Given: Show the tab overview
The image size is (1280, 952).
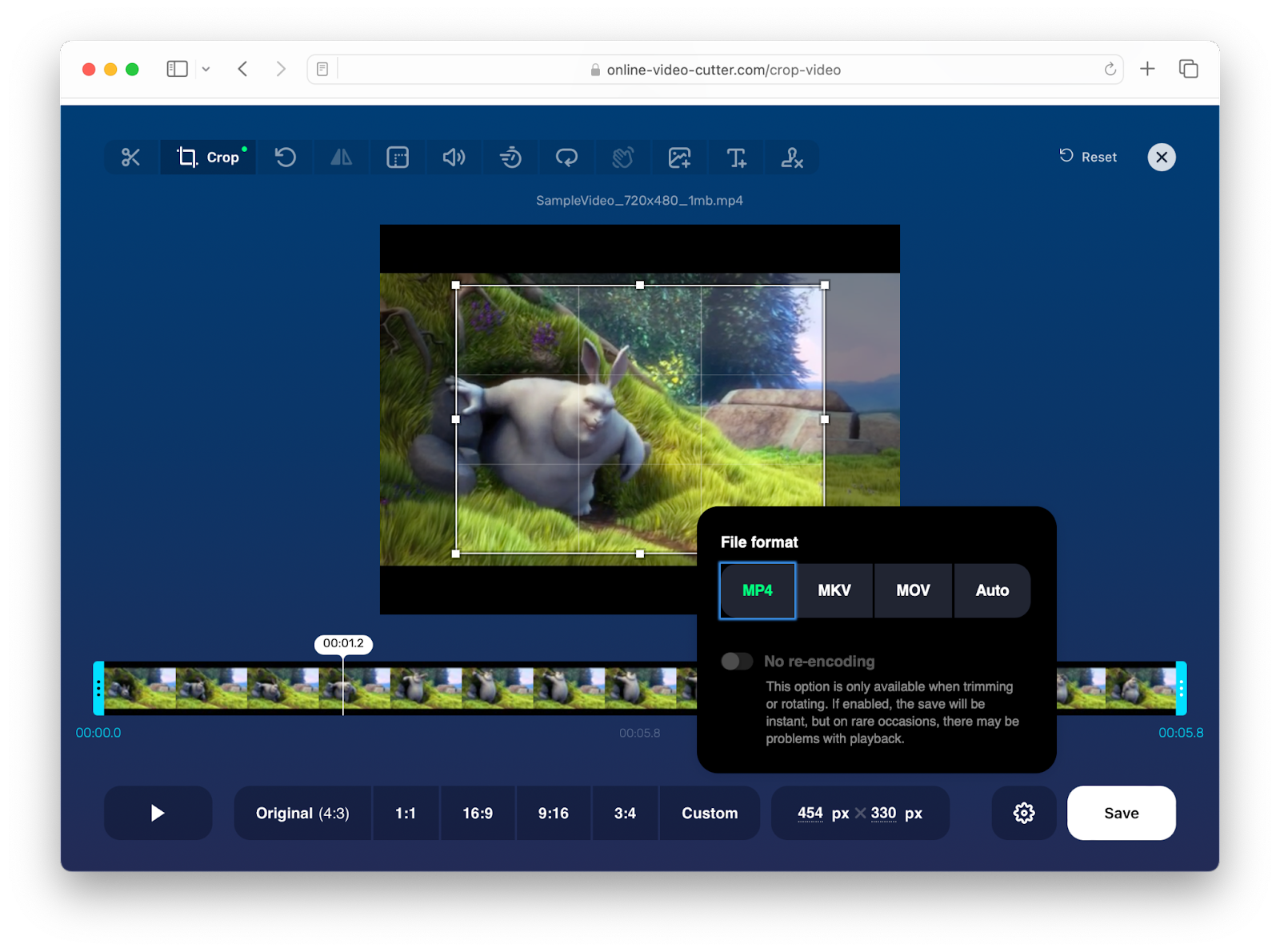Looking at the screenshot, I should (1188, 69).
